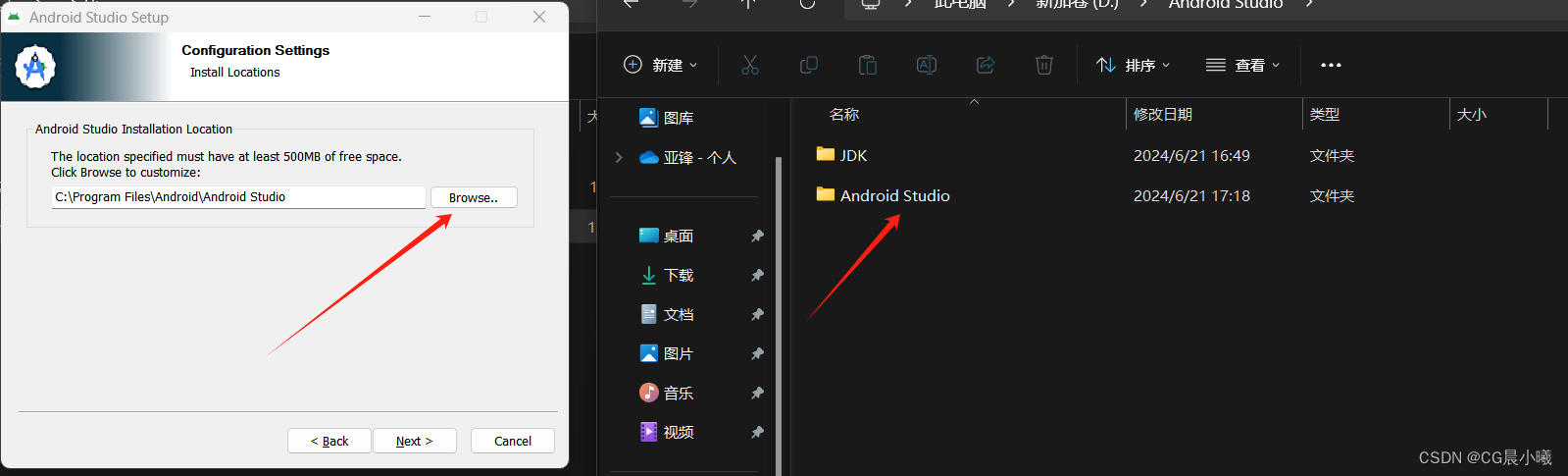Click the pin icon beside 桌面
Image resolution: width=1568 pixels, height=476 pixels.
(757, 236)
